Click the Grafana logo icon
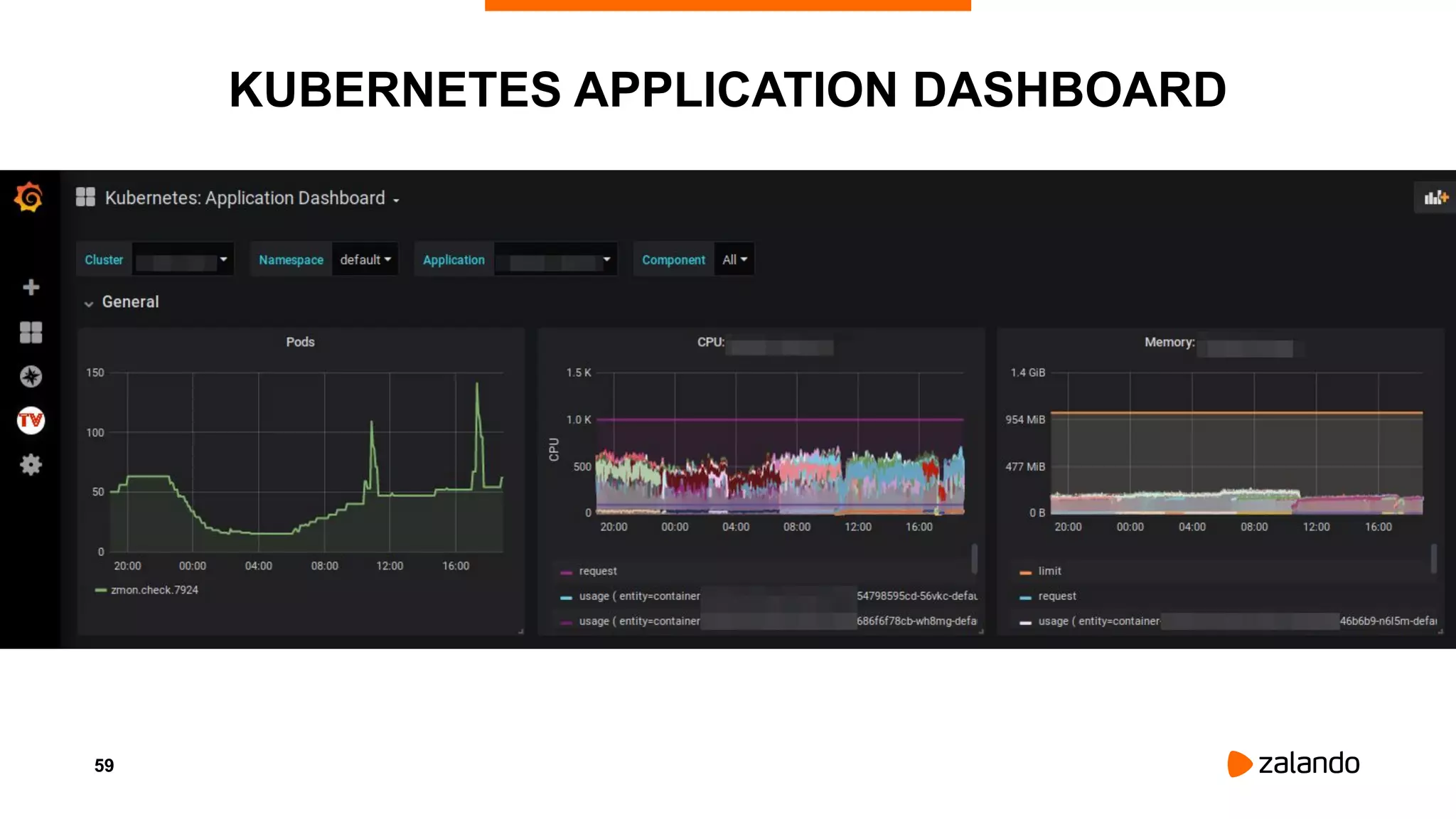1456x819 pixels. (29, 197)
